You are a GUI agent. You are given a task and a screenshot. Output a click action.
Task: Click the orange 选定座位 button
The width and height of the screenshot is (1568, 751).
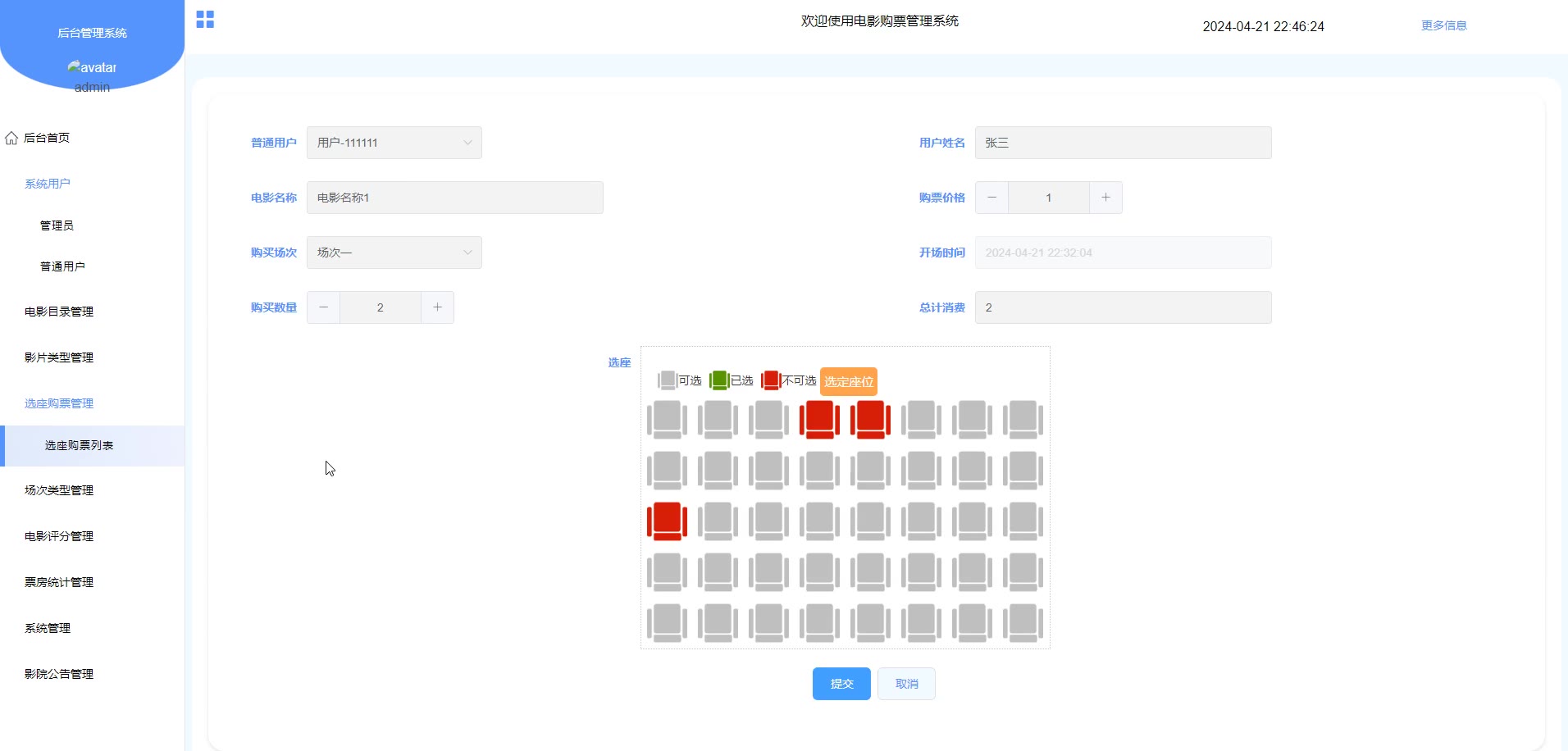pyautogui.click(x=849, y=381)
